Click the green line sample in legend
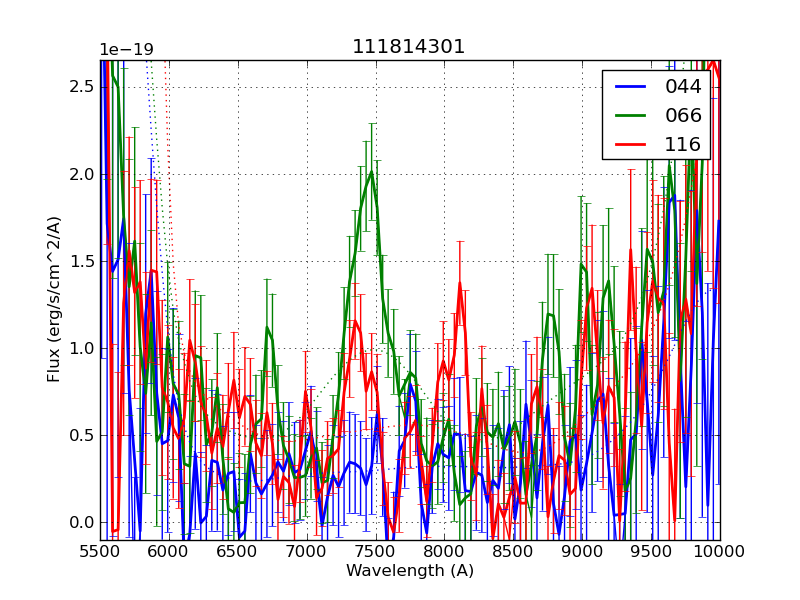Screen dimensions: 800x600 click(x=630, y=115)
